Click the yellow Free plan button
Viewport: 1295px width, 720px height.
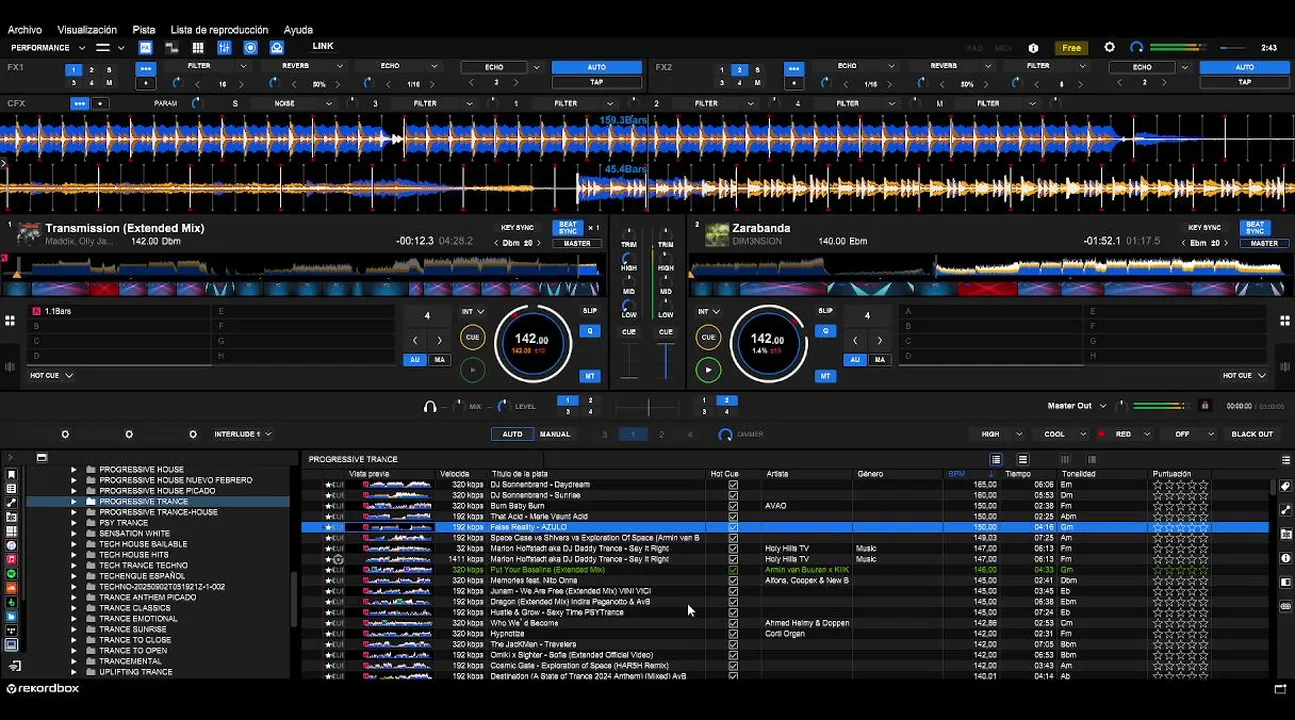pos(1071,48)
